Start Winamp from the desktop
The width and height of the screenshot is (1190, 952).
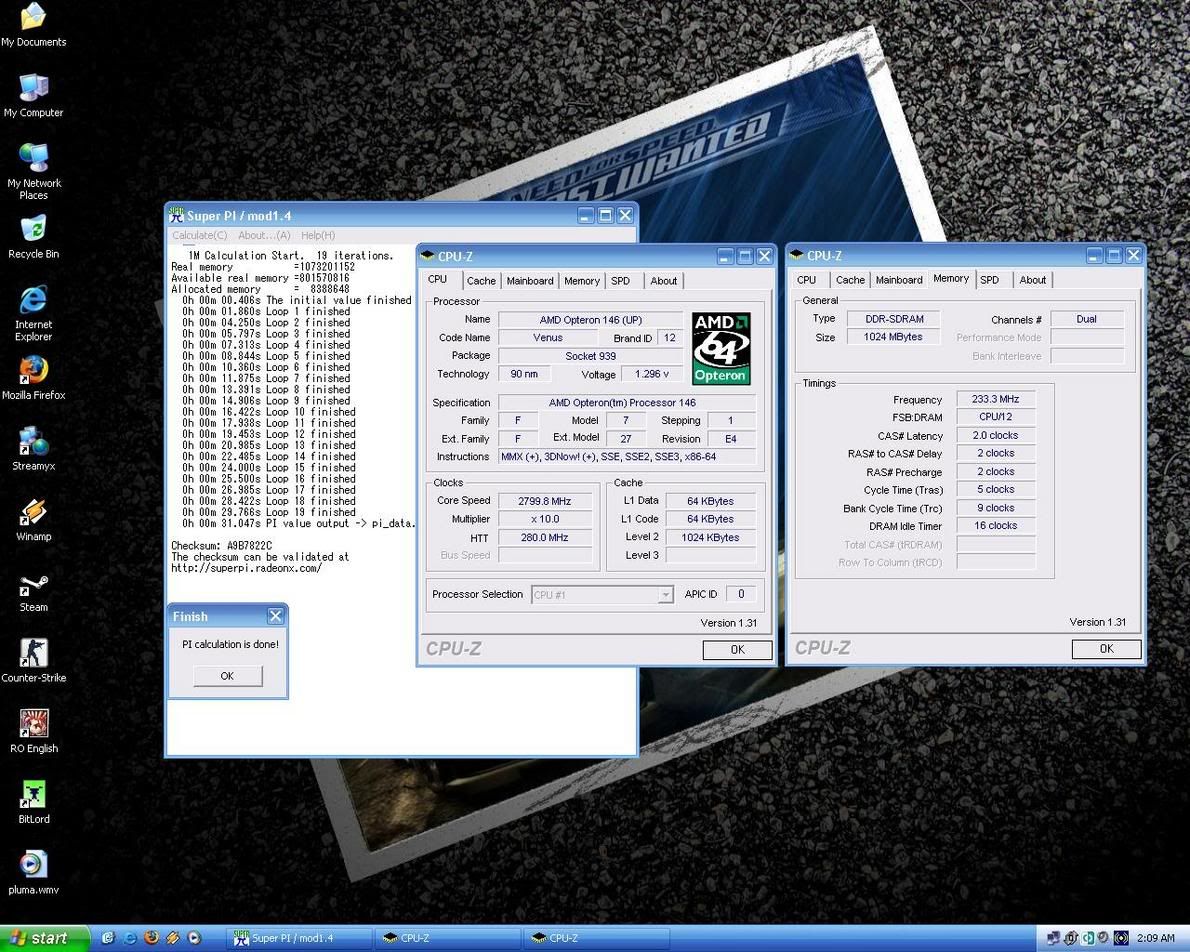33,513
